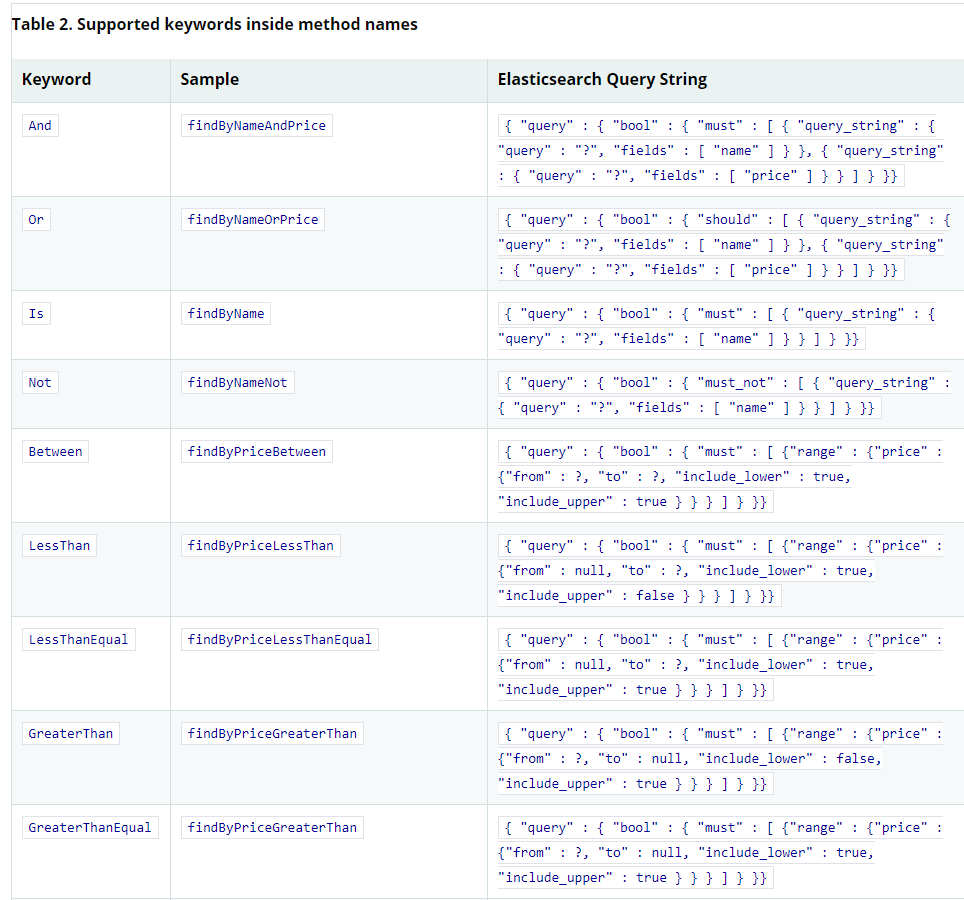
Task: Click the "Not" keyword code
Action: (40, 382)
